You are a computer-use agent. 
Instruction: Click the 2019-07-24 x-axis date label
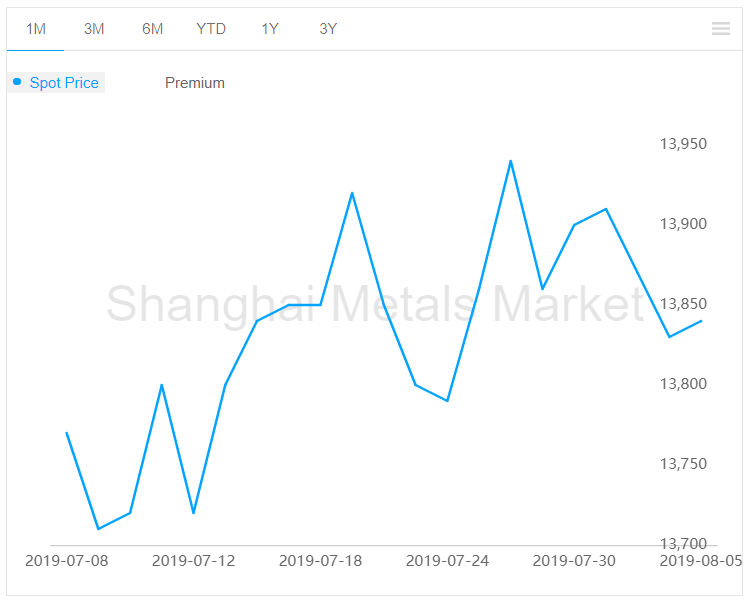(x=447, y=561)
